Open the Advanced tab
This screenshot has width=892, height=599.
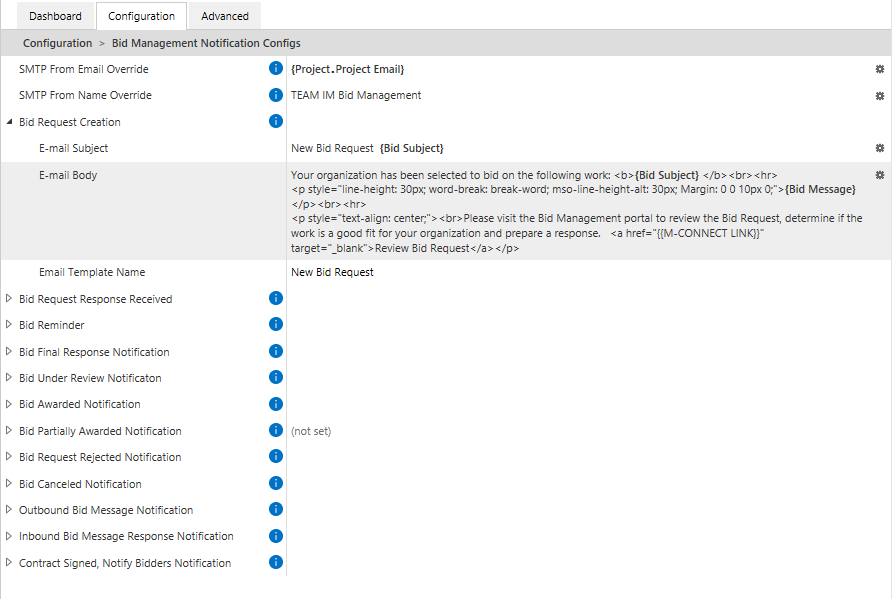(x=225, y=16)
